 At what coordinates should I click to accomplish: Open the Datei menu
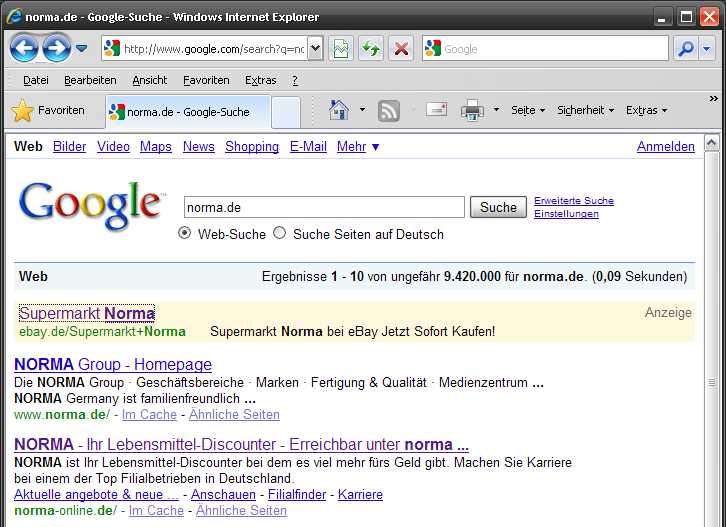pyautogui.click(x=36, y=80)
